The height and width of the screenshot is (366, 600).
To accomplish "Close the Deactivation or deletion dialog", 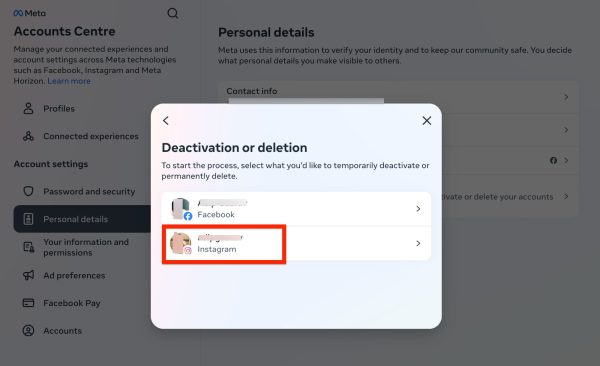I will pos(427,121).
